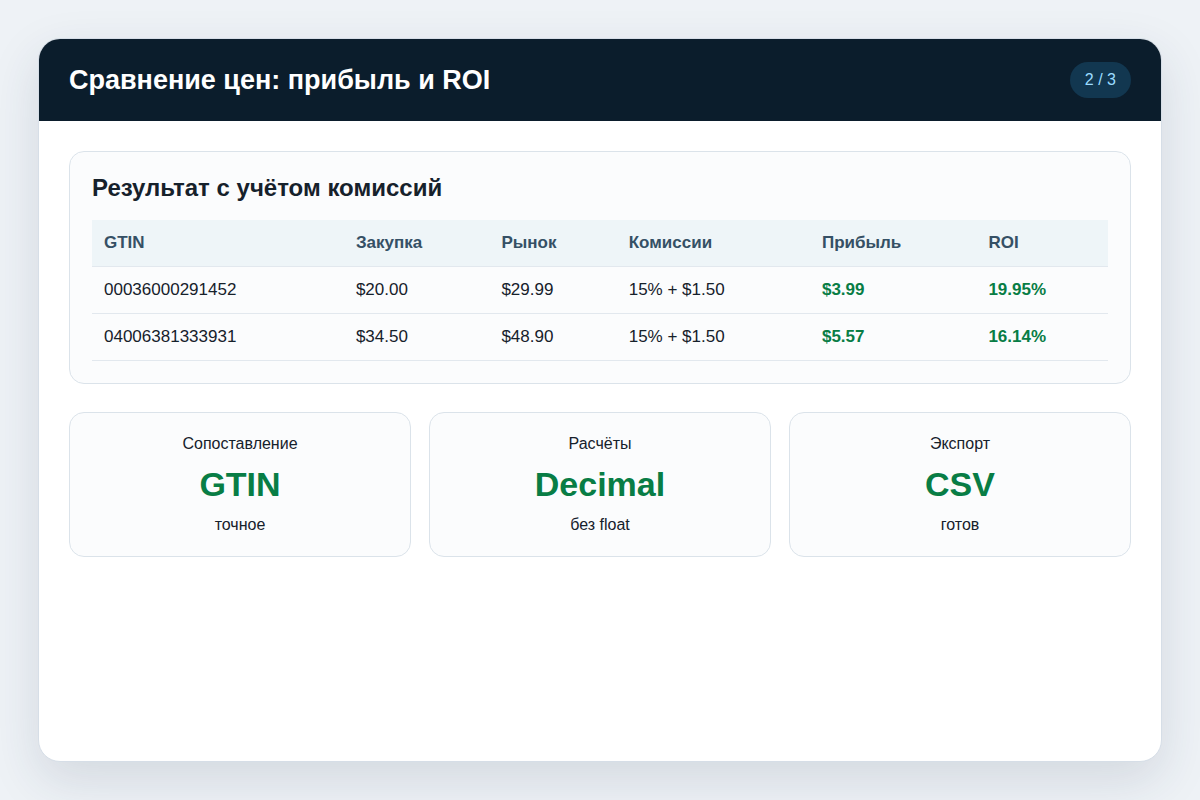Select the ROI value 19.95%
Screen dimensions: 1200x800
point(1017,290)
